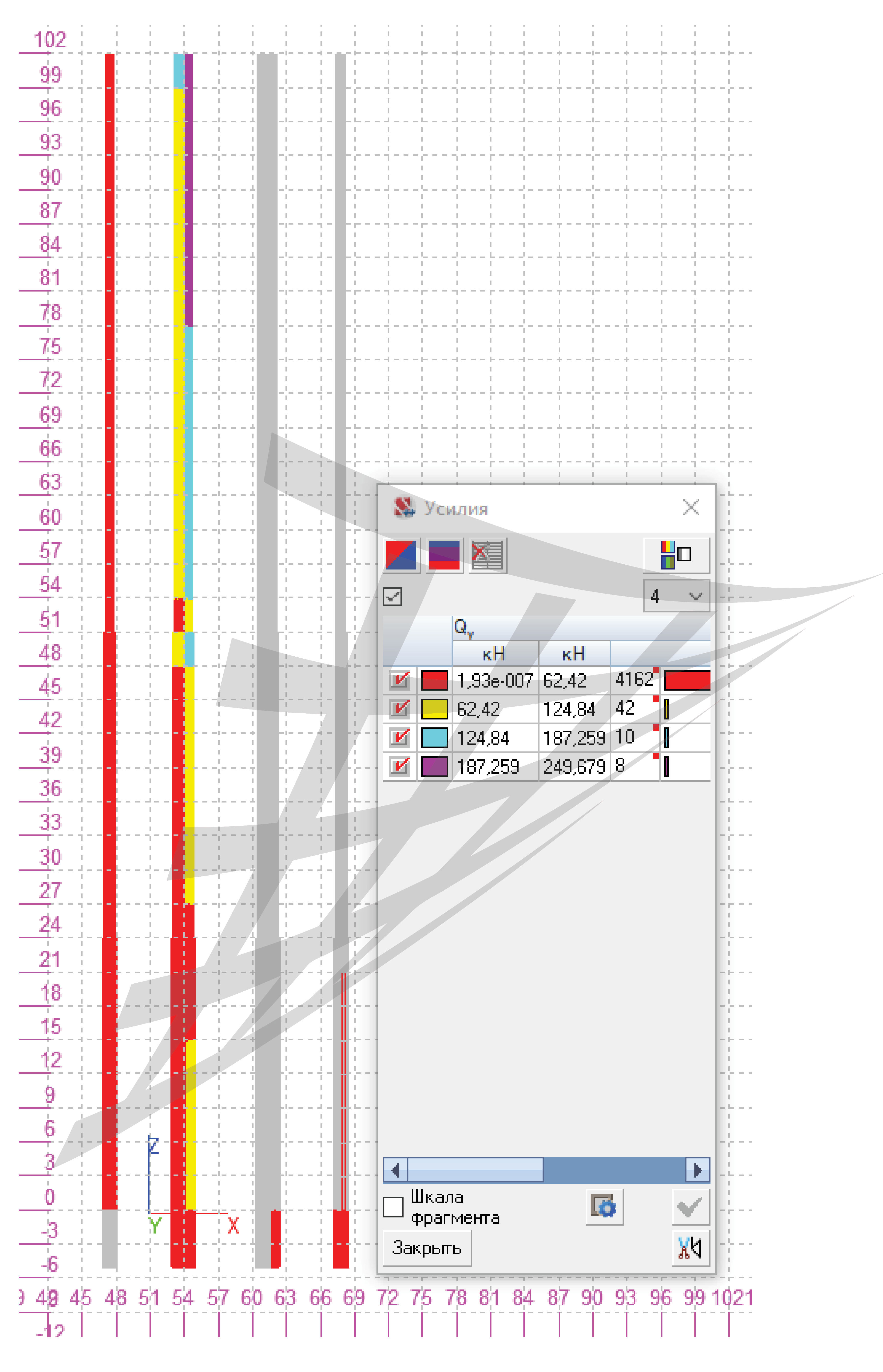The height and width of the screenshot is (1372, 883).
Task: Click the scissors cut-off icon button
Action: click(x=690, y=1248)
